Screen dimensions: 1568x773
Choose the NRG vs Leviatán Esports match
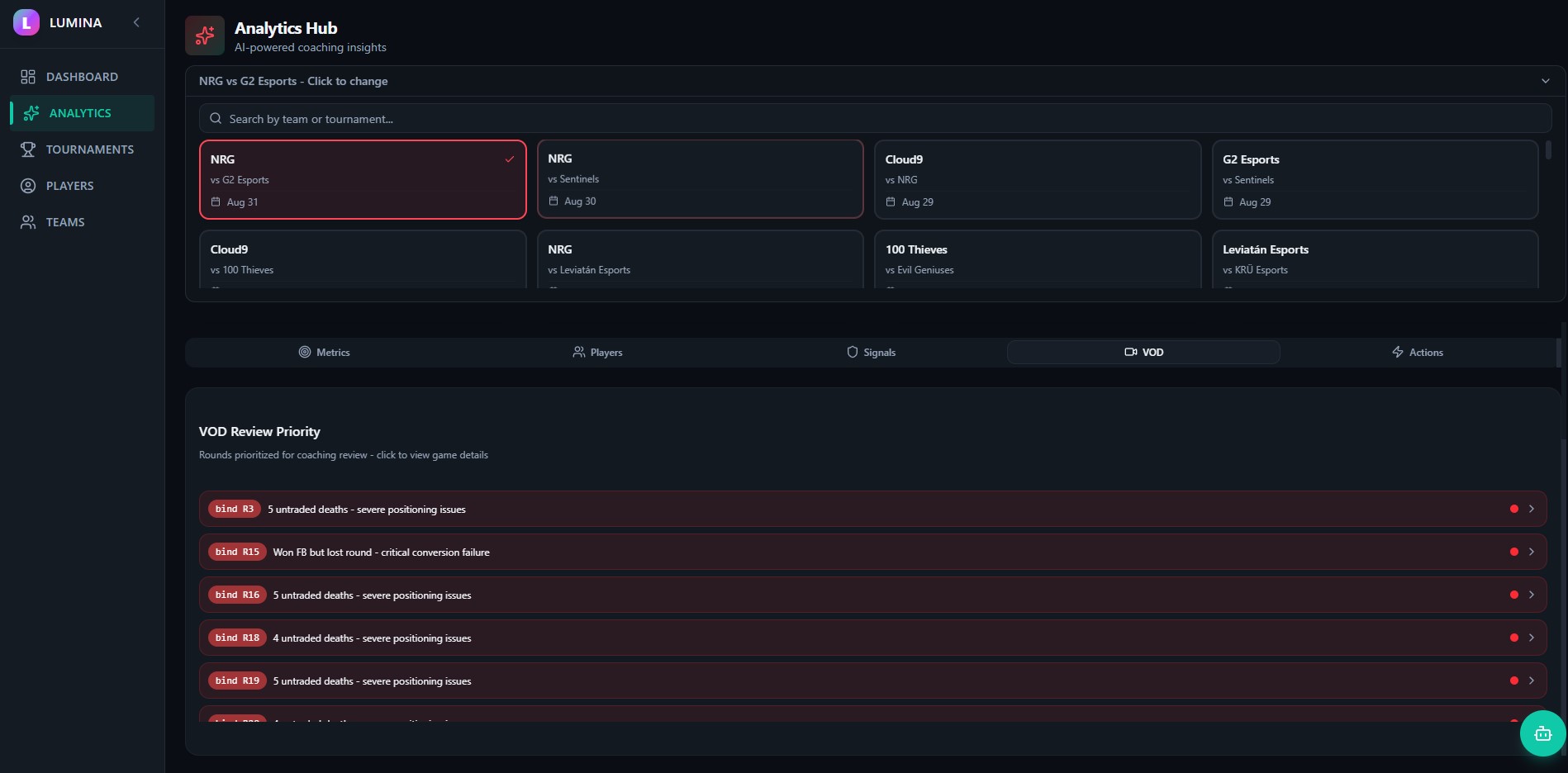pyautogui.click(x=701, y=259)
